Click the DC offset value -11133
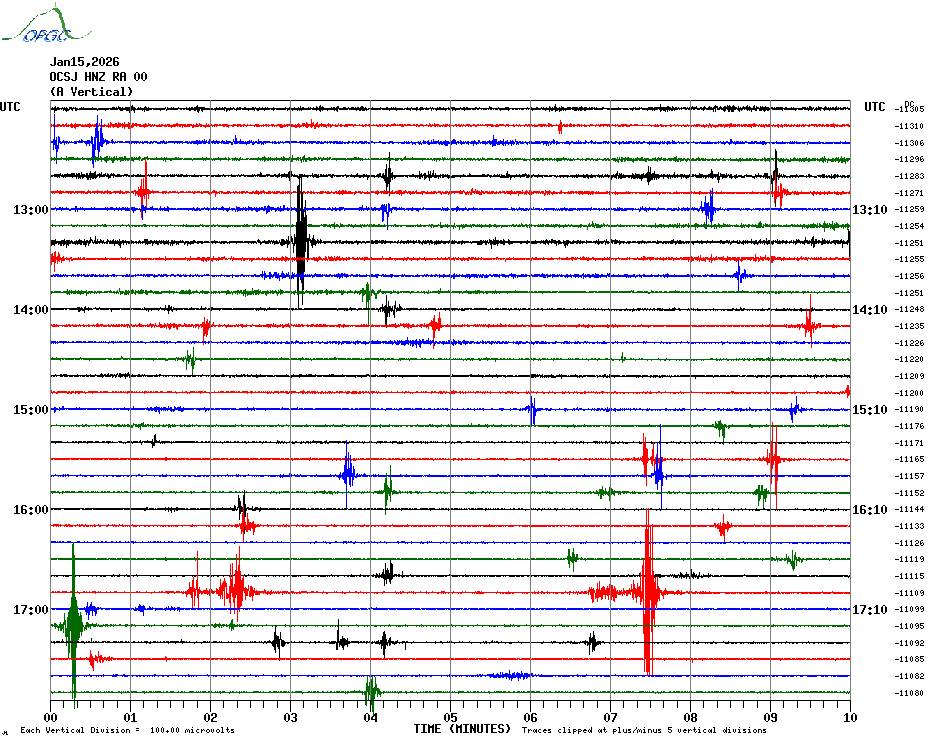The height and width of the screenshot is (744, 930). 909,526
